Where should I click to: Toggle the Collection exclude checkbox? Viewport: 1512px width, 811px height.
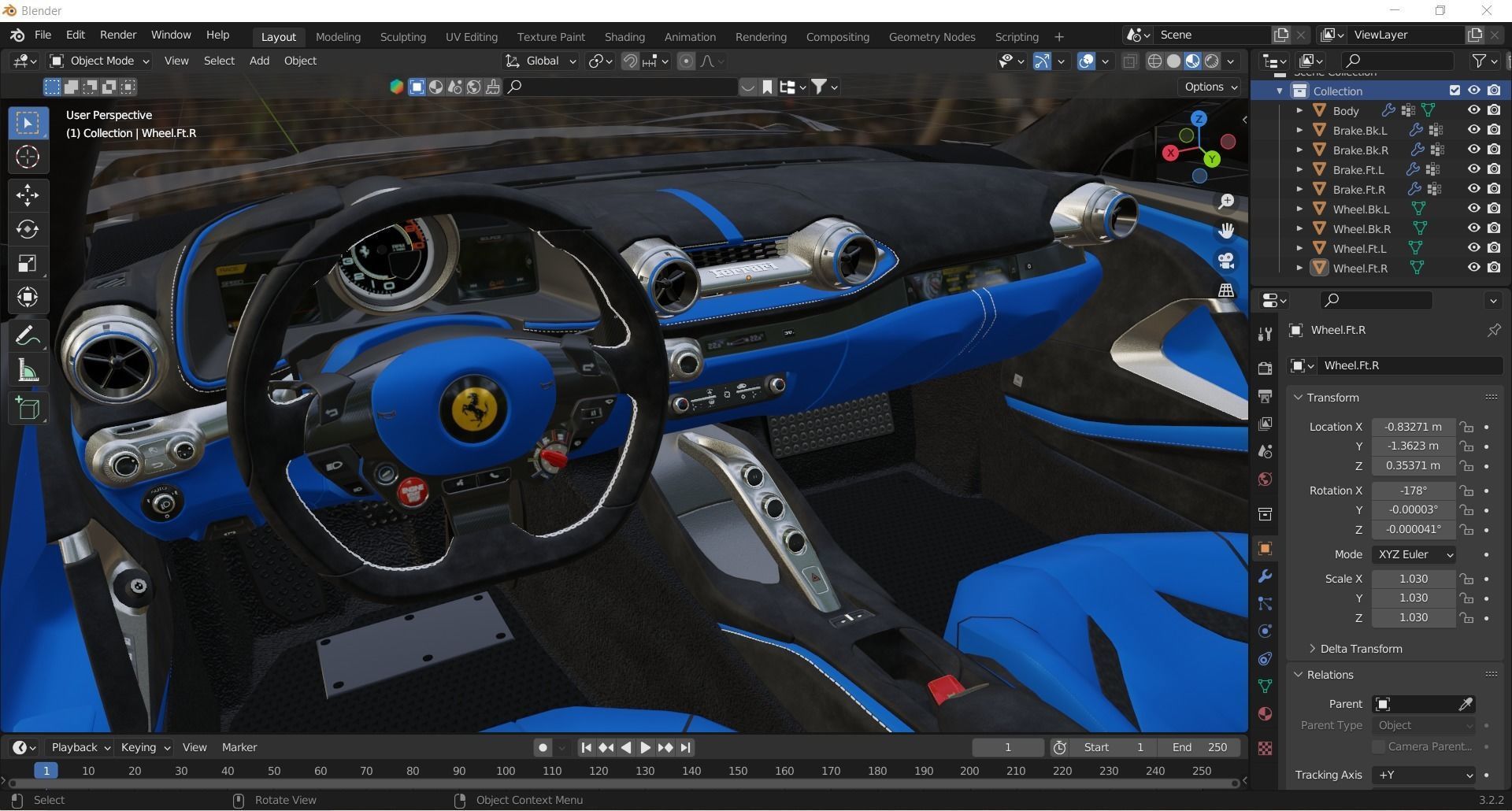click(1455, 91)
